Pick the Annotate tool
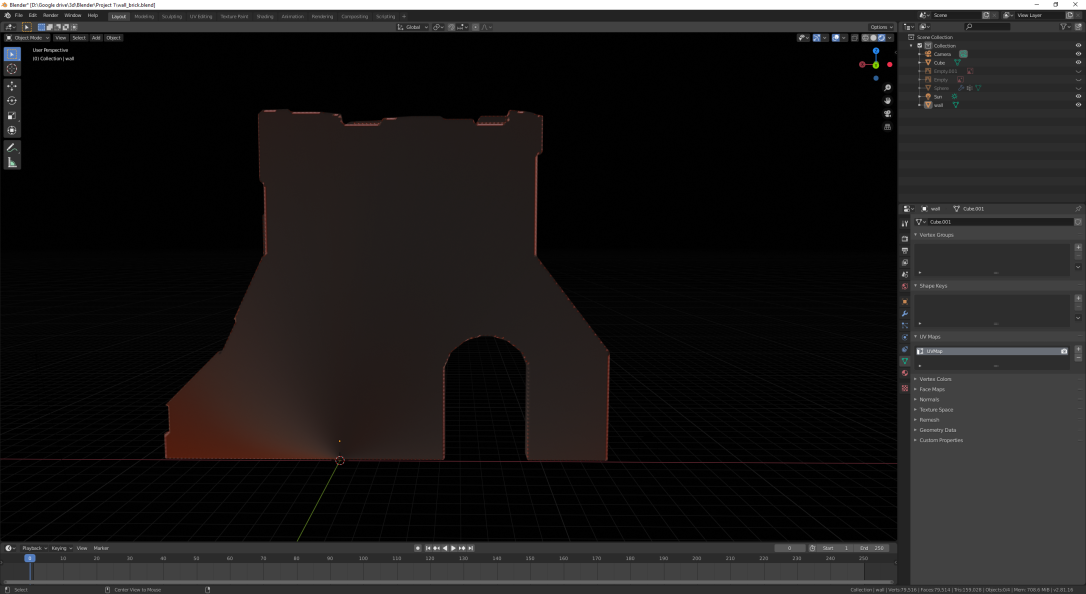Viewport: 1086px width, 594px height. [x=12, y=147]
